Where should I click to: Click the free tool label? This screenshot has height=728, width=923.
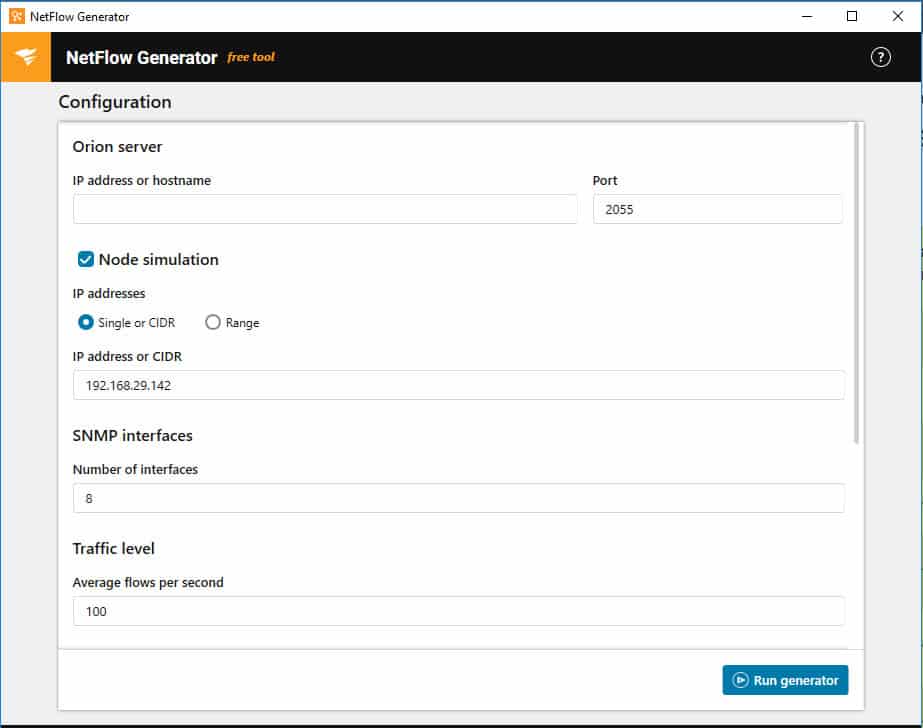251,57
